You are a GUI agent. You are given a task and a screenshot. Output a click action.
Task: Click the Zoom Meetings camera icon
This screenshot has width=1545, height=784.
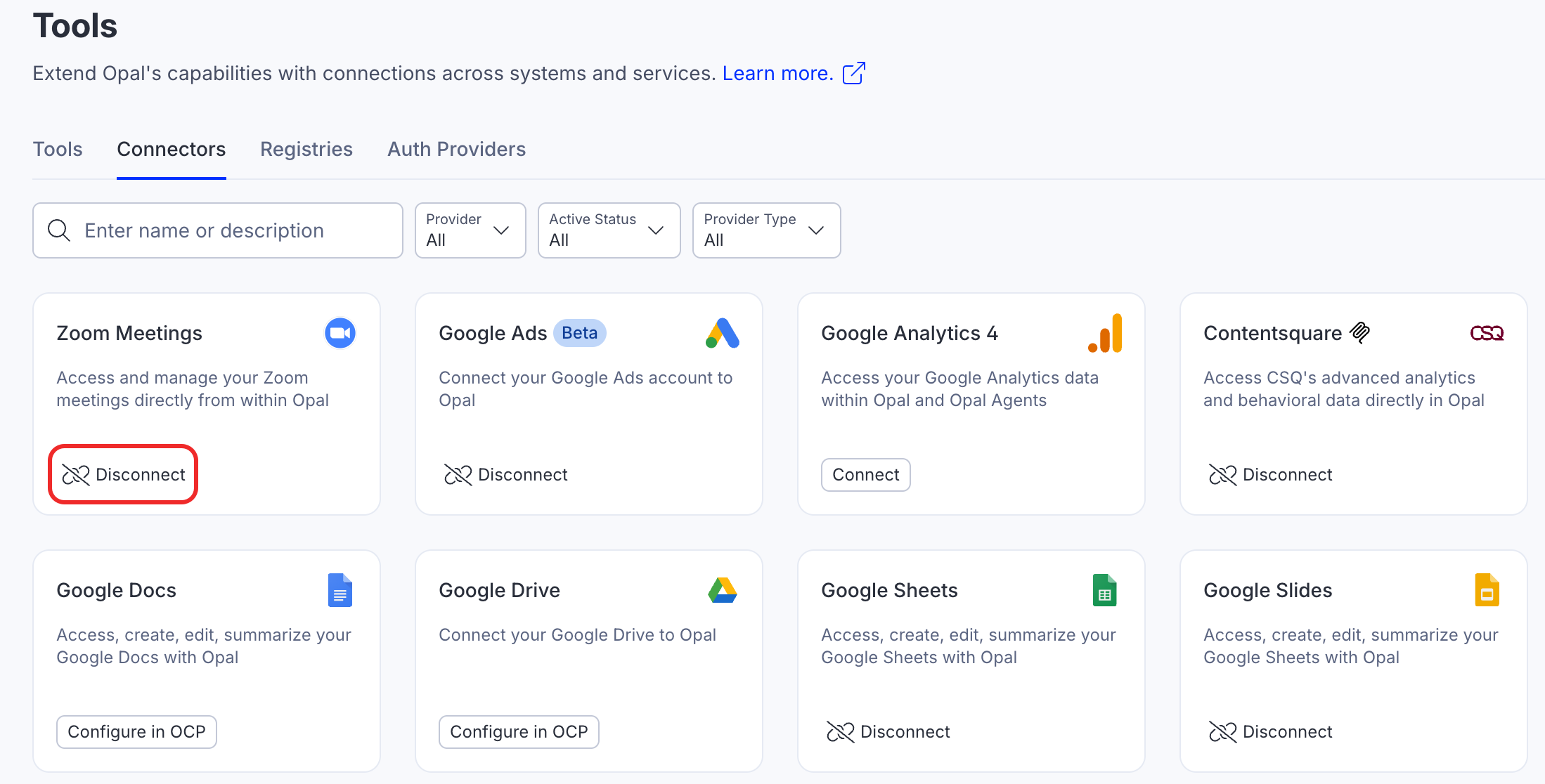coord(340,333)
